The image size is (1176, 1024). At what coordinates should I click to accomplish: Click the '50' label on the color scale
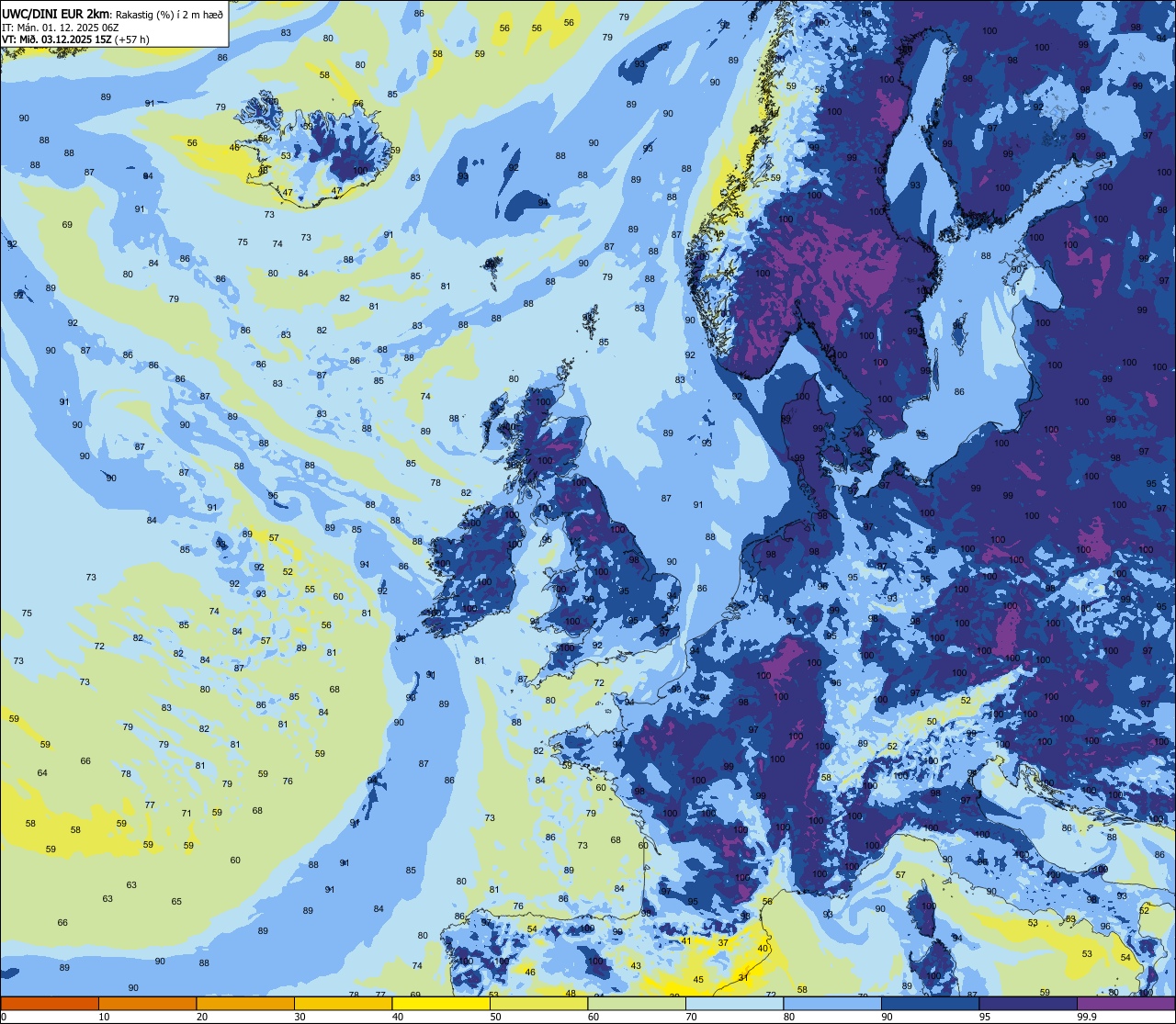tap(495, 1017)
